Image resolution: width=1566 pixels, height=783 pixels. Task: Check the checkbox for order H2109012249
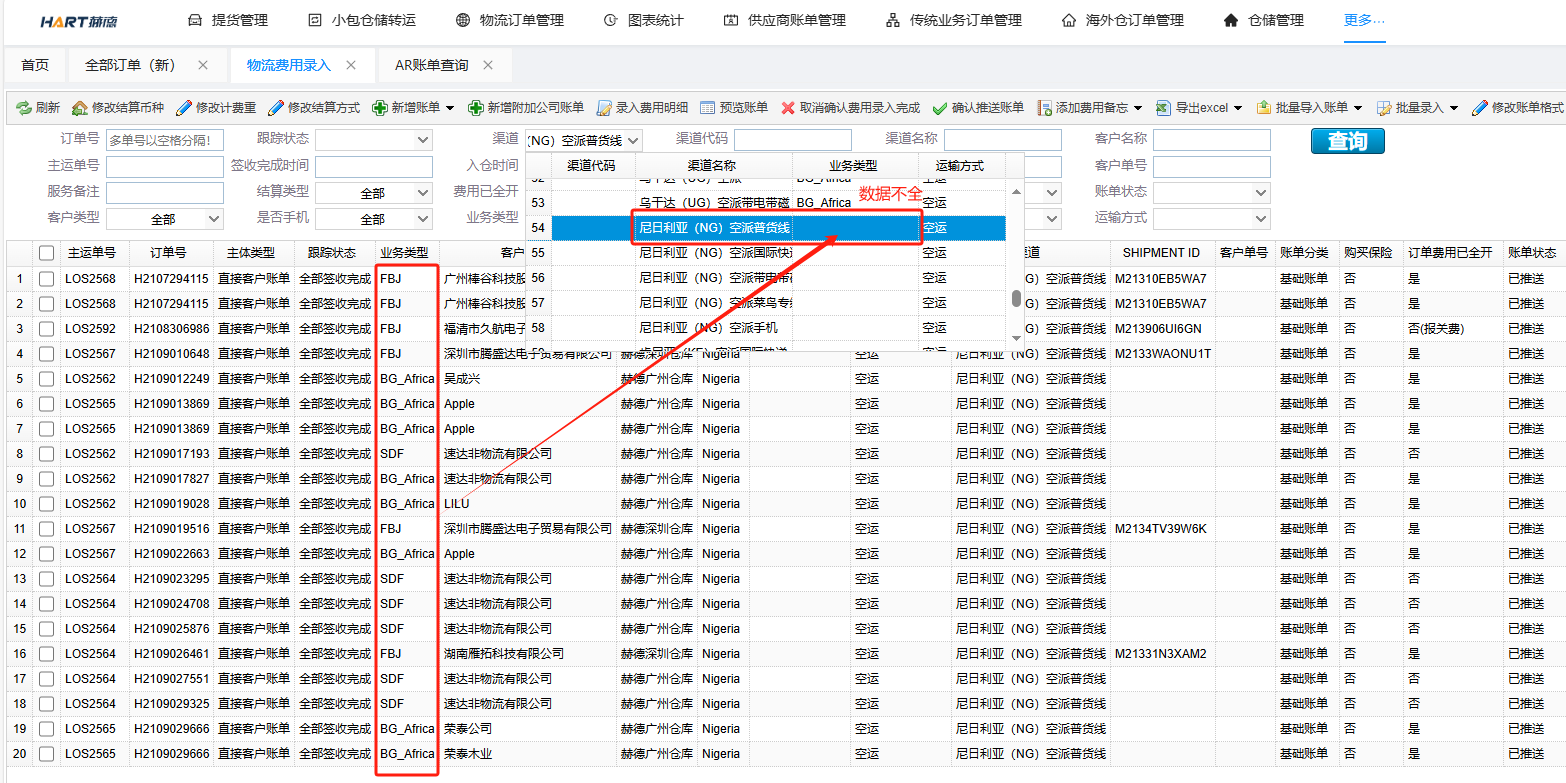click(46, 379)
